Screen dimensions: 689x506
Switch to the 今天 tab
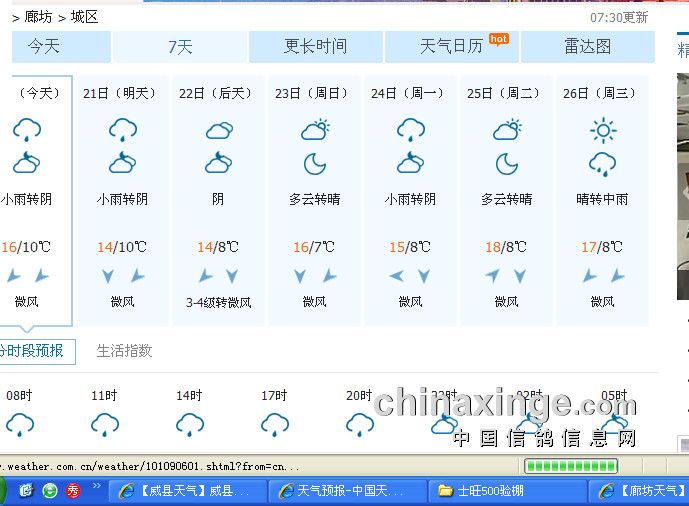pos(44,47)
